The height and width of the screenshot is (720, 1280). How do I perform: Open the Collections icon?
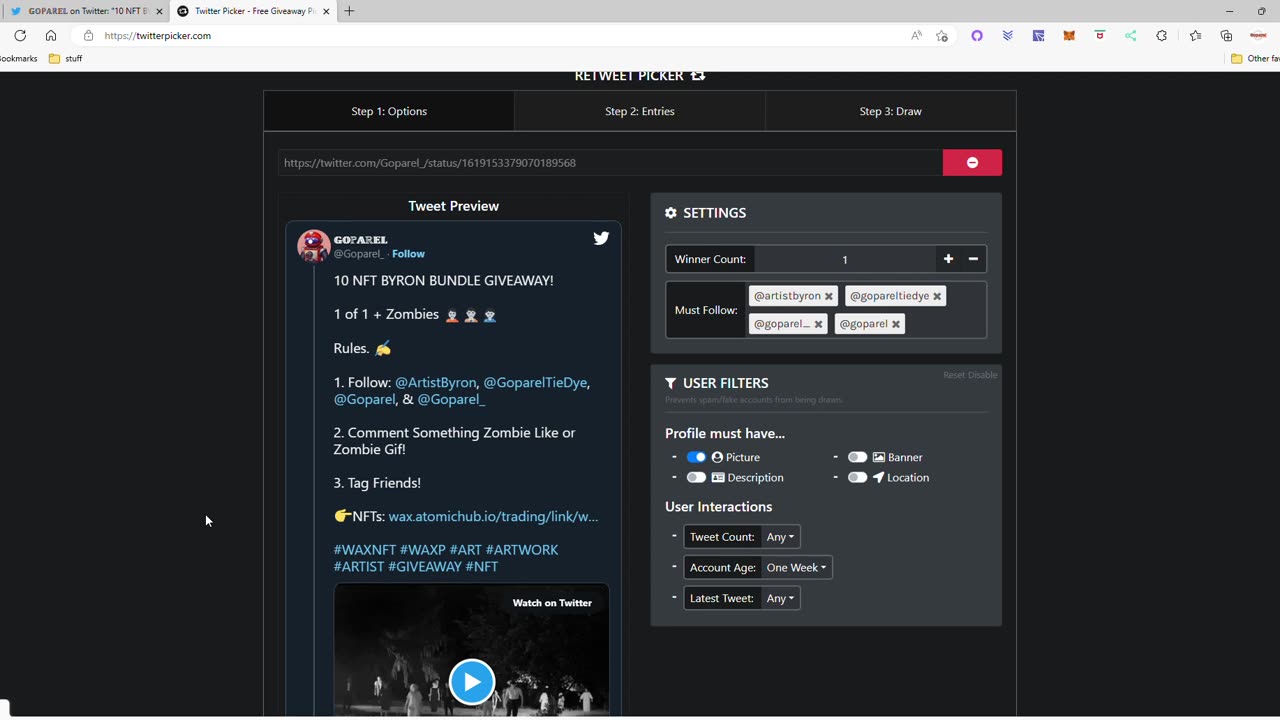1227,36
